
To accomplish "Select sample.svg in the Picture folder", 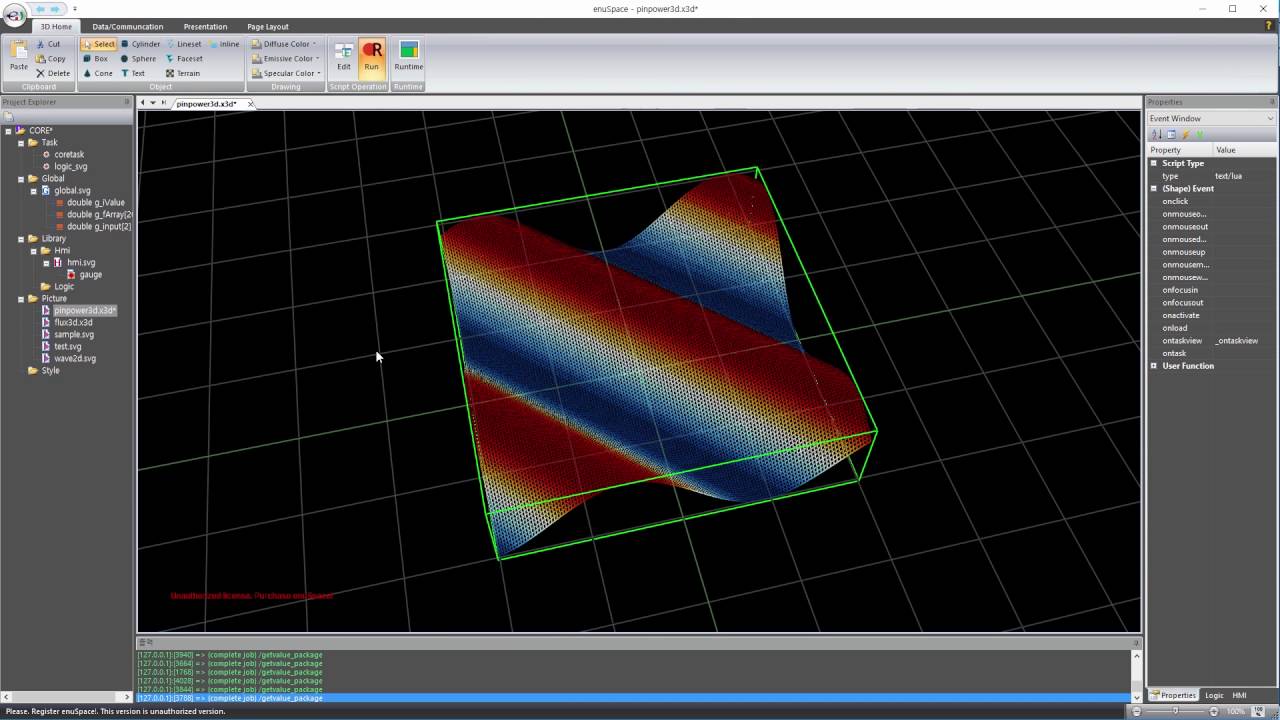I will [74, 335].
